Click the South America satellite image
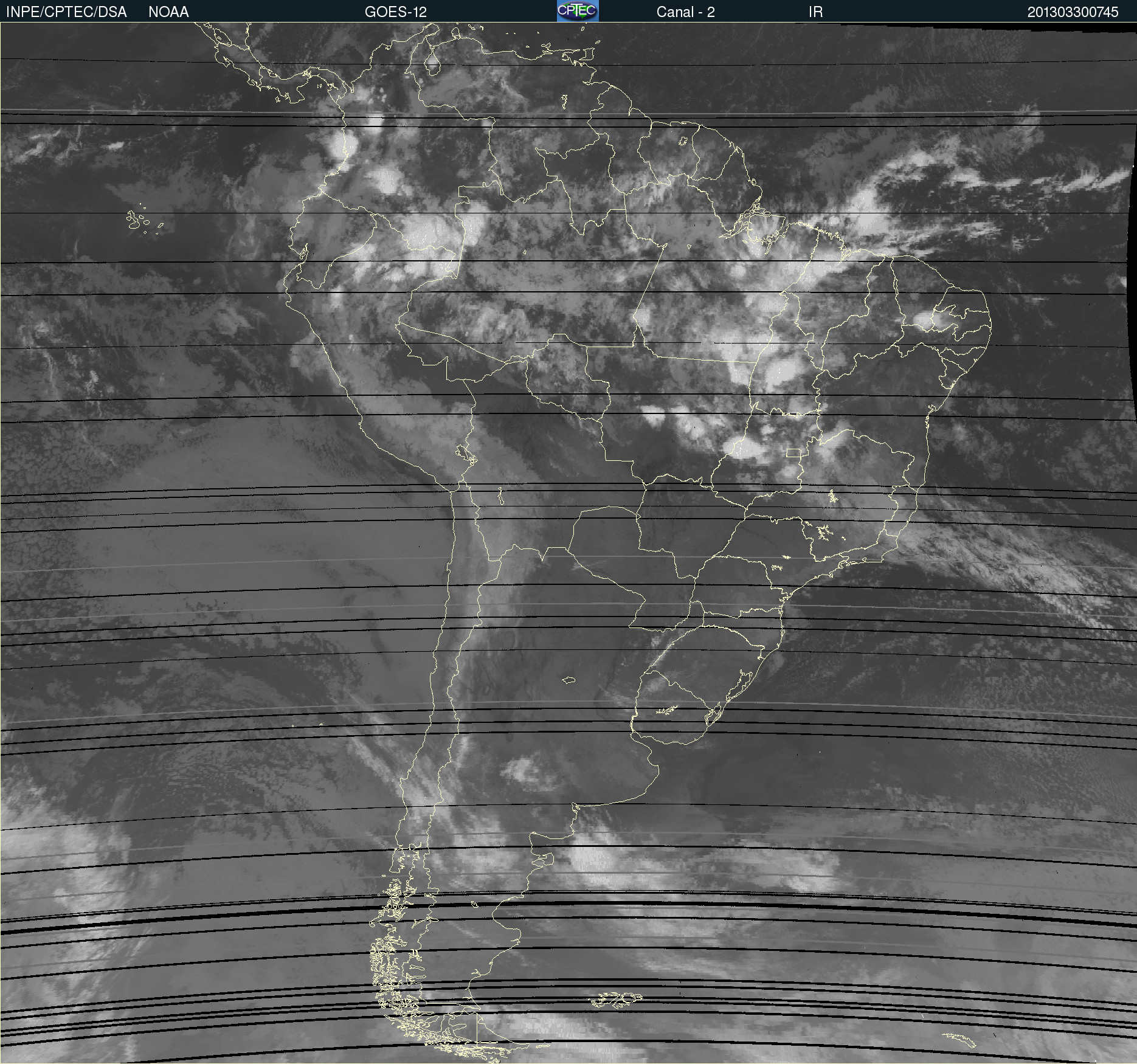The height and width of the screenshot is (1064, 1137). point(568,543)
